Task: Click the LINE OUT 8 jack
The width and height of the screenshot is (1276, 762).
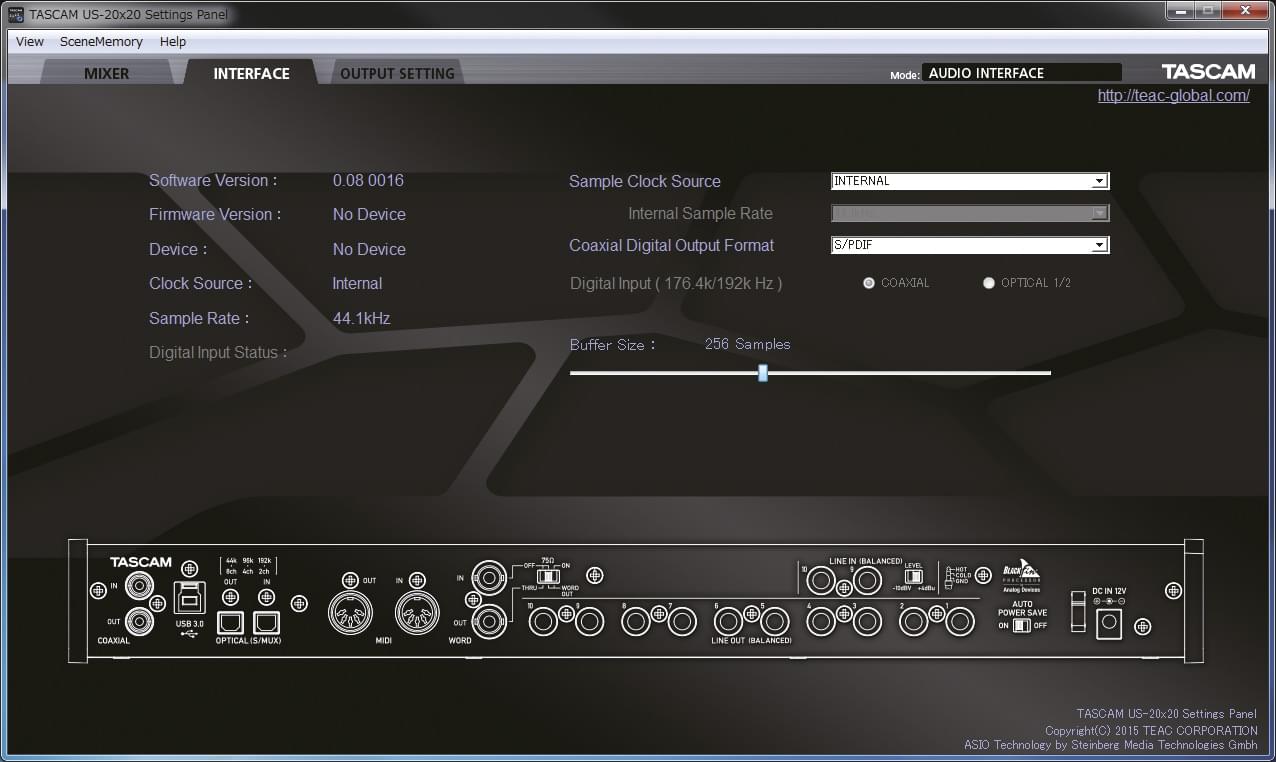Action: click(x=636, y=623)
